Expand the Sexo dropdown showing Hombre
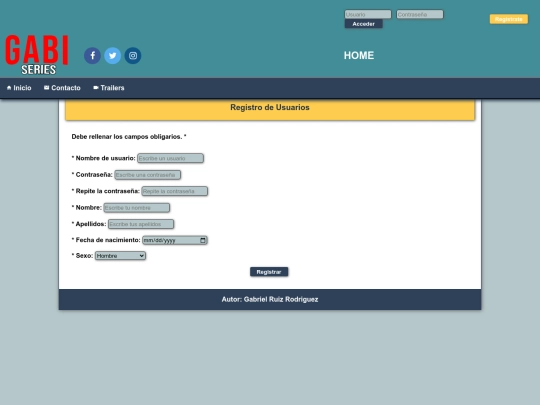This screenshot has height=405, width=540. pyautogui.click(x=120, y=256)
